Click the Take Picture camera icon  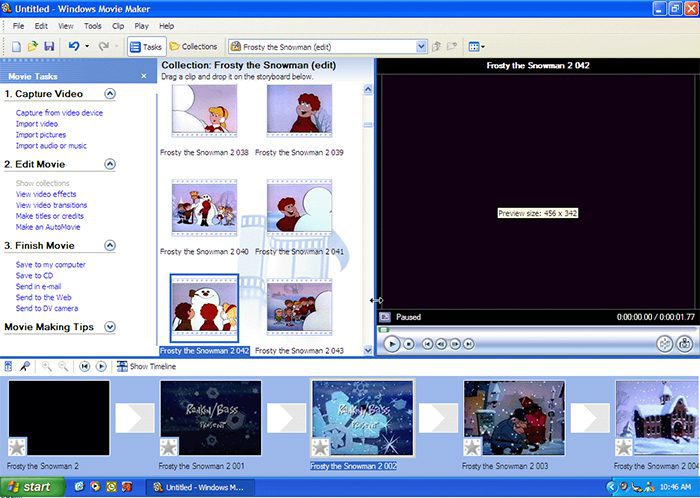click(x=684, y=344)
